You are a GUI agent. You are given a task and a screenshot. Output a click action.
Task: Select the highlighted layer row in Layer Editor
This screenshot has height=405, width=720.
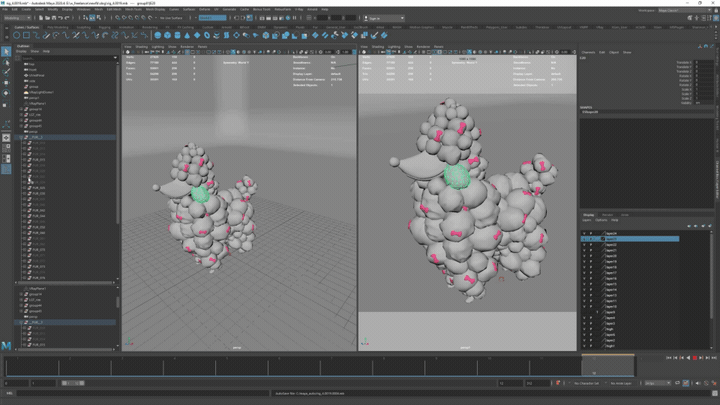click(630, 239)
